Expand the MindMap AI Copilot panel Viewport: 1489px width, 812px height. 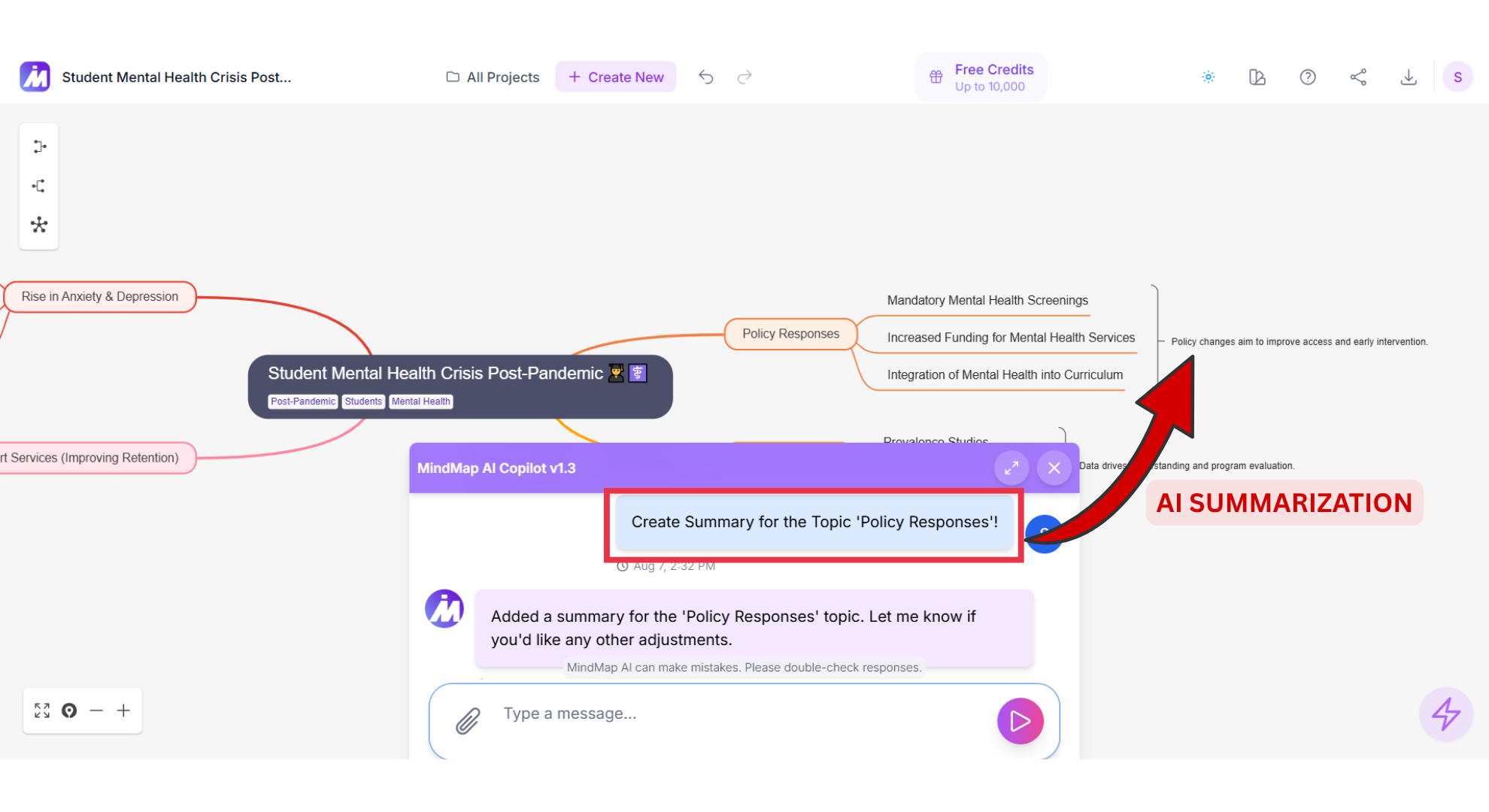pyautogui.click(x=1011, y=468)
